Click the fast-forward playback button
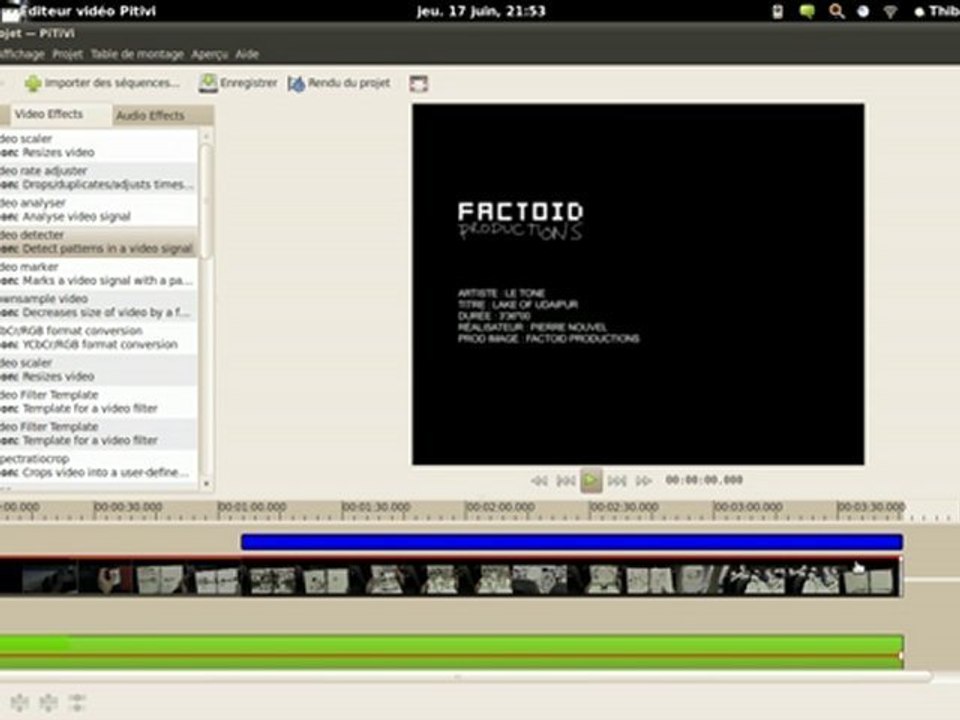 click(643, 481)
